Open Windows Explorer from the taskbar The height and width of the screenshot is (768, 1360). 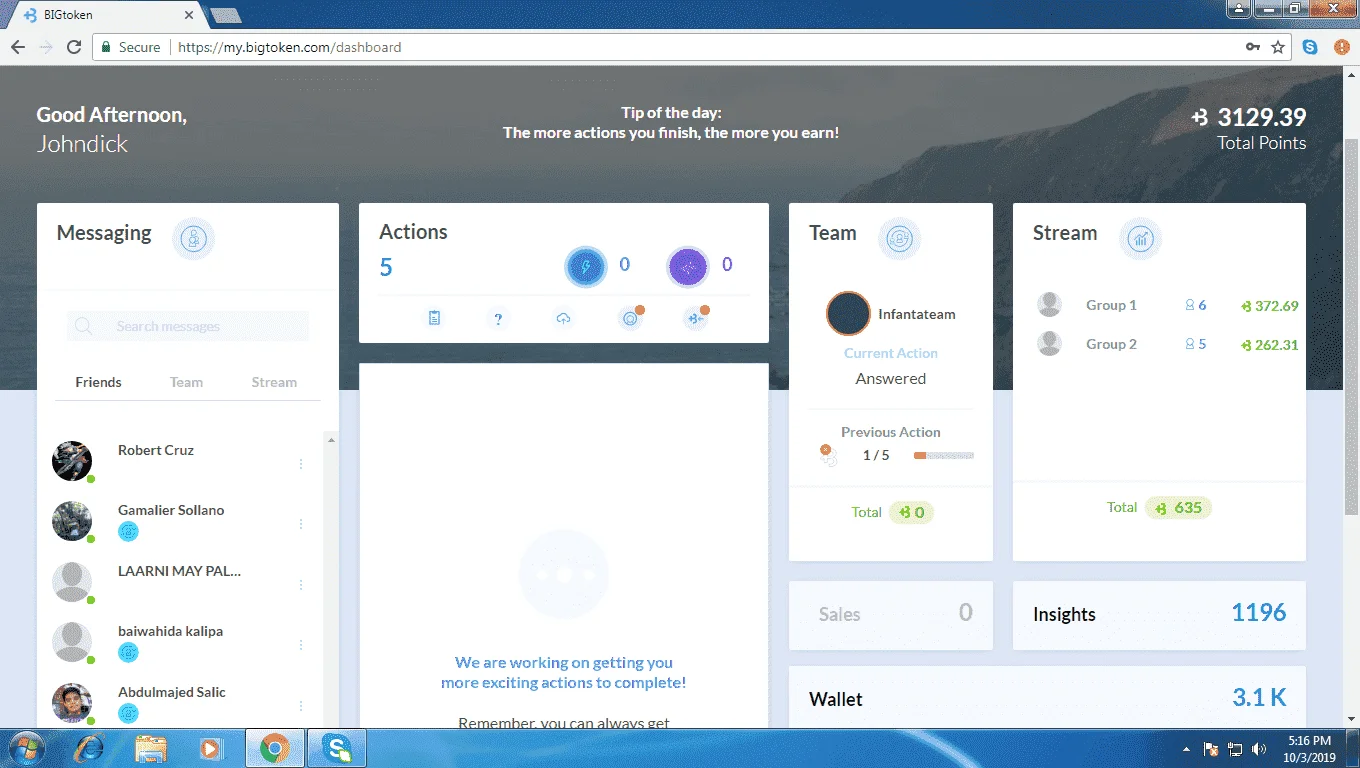[151, 748]
